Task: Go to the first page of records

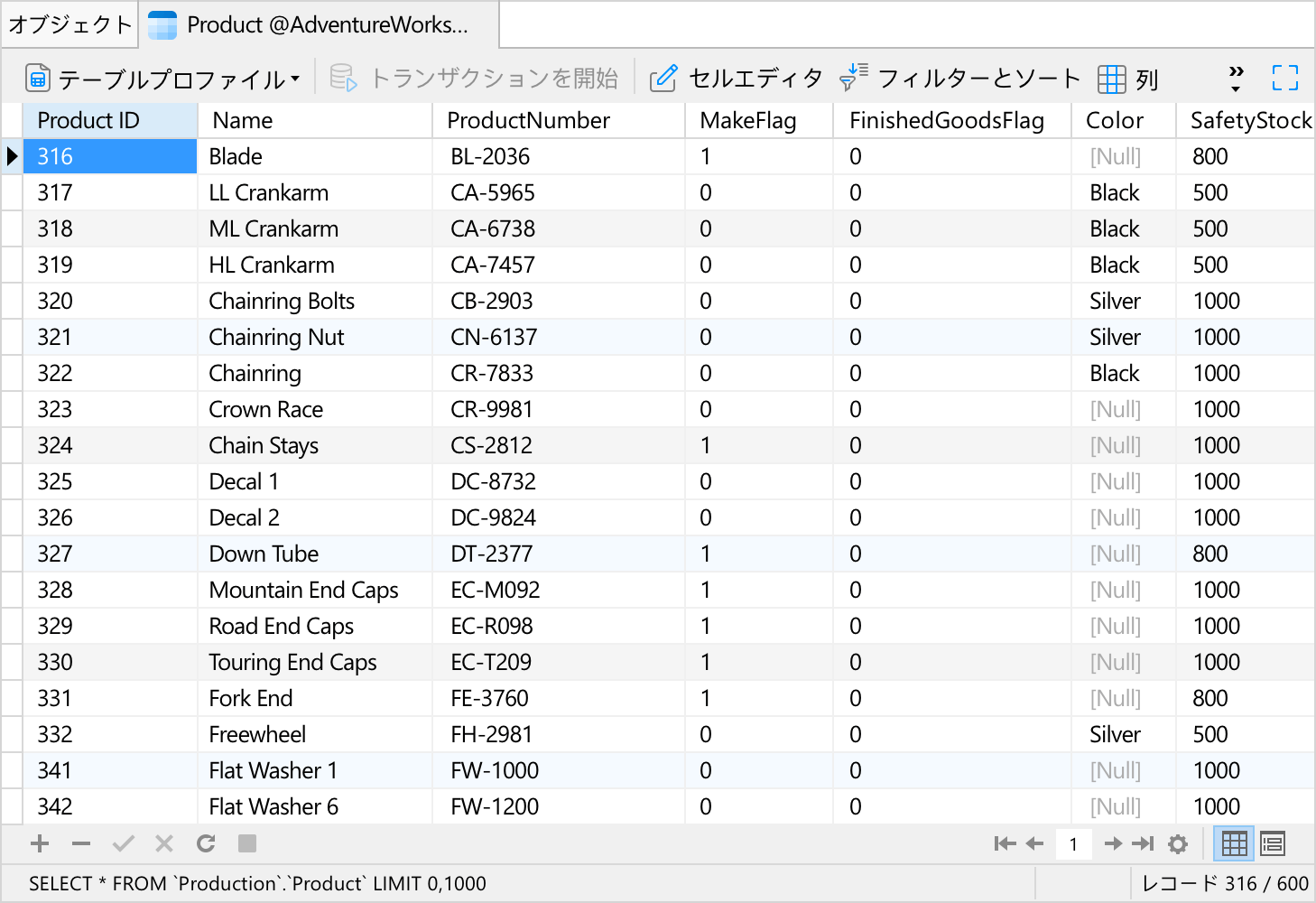Action: pos(1004,843)
